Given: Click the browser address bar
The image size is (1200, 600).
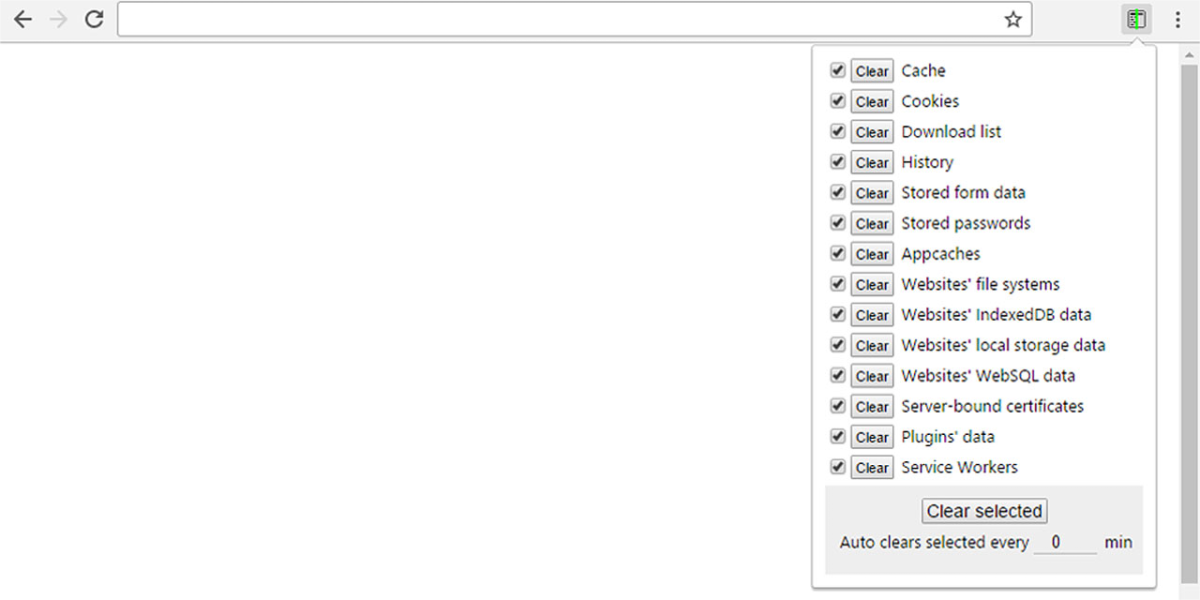Looking at the screenshot, I should [560, 19].
